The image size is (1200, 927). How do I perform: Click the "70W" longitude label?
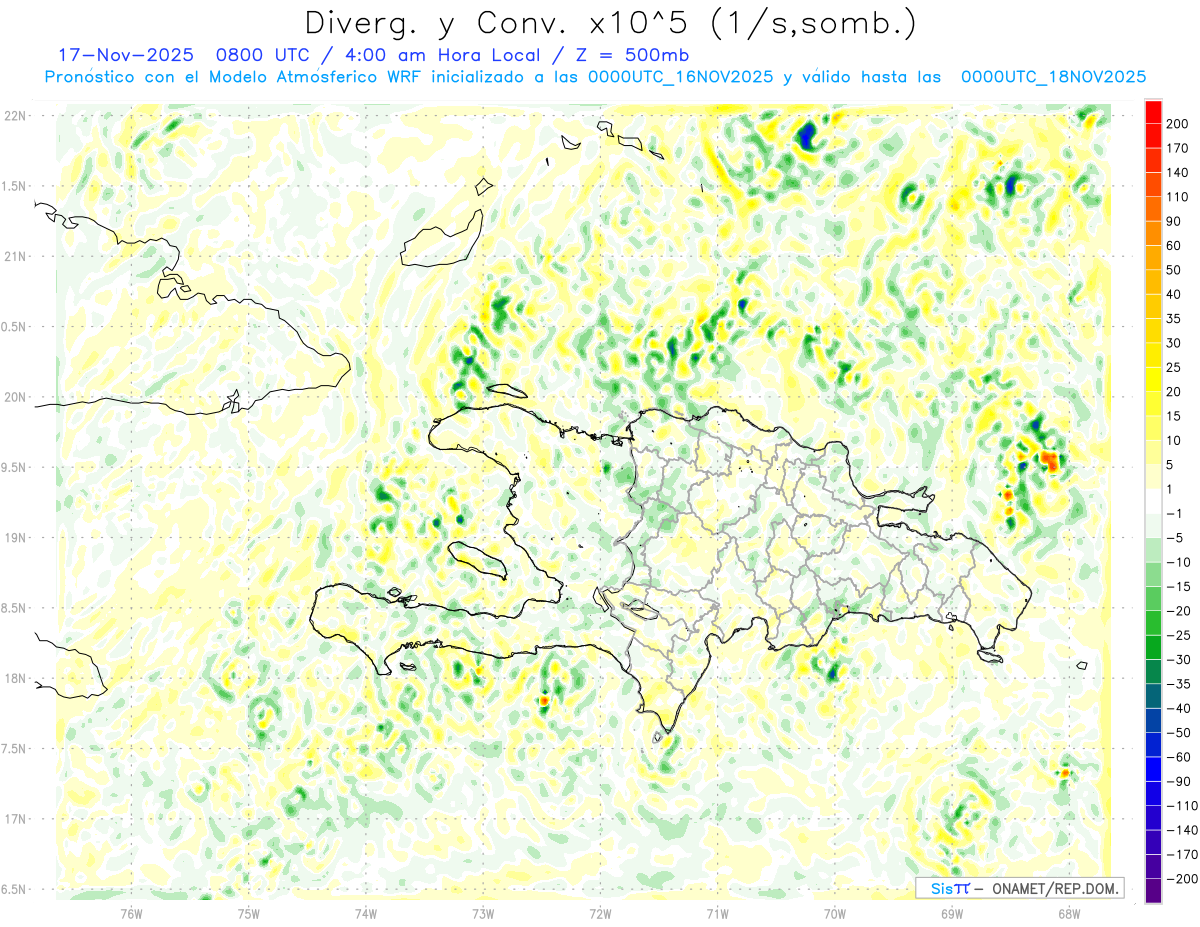point(835,913)
